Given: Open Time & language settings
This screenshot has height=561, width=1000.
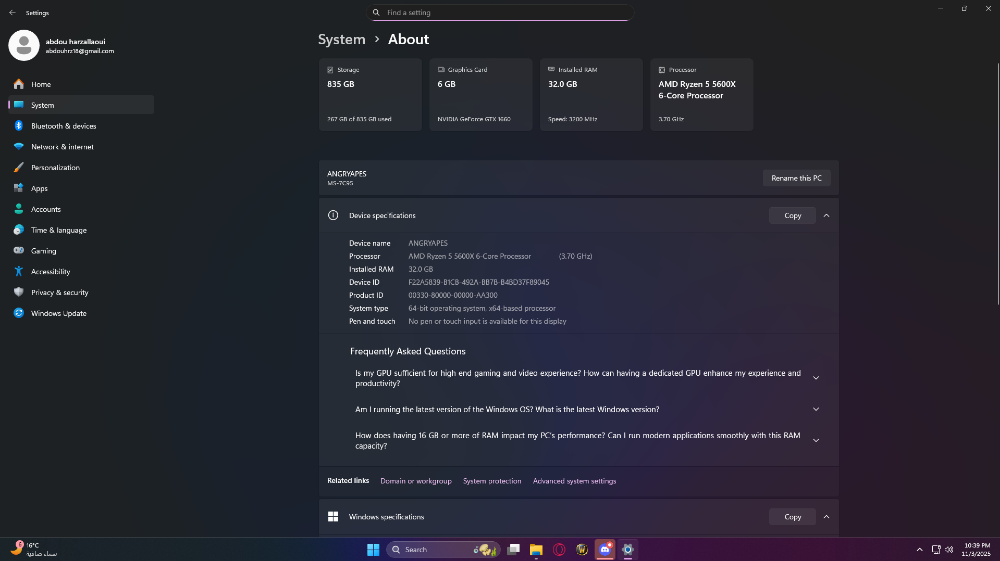Looking at the screenshot, I should click(81, 230).
